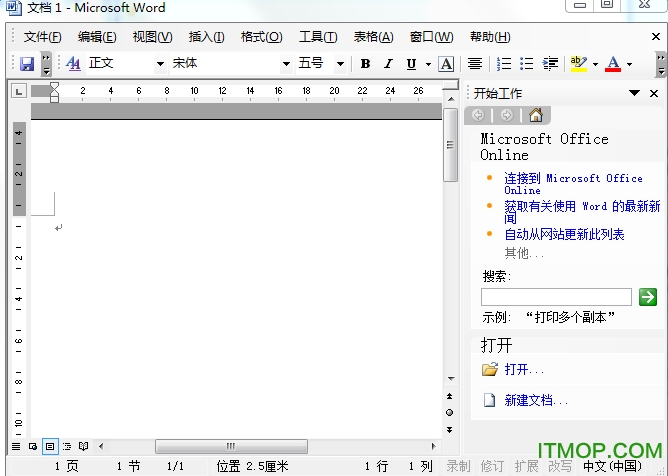
Task: Click the vertical scrollbar up arrow
Action: [x=451, y=99]
